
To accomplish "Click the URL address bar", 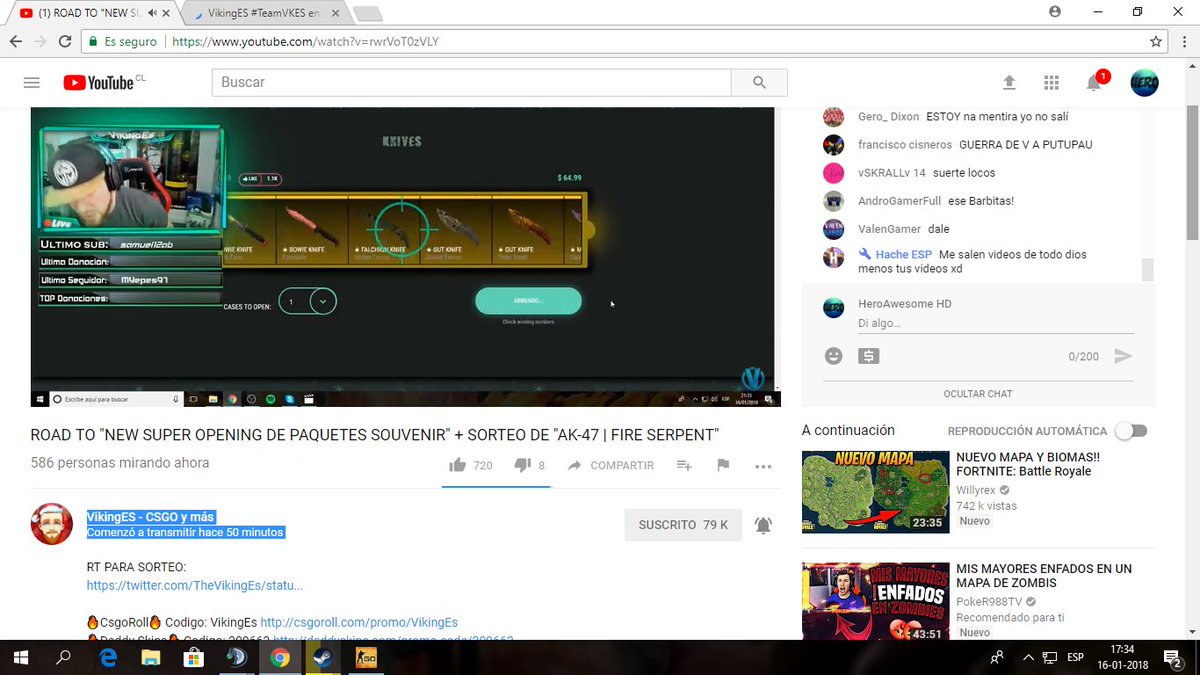I will click(x=650, y=42).
